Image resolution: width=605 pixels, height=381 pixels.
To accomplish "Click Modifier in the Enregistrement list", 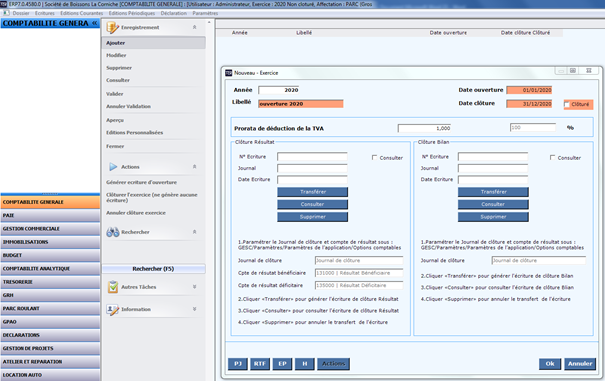I will pos(116,55).
